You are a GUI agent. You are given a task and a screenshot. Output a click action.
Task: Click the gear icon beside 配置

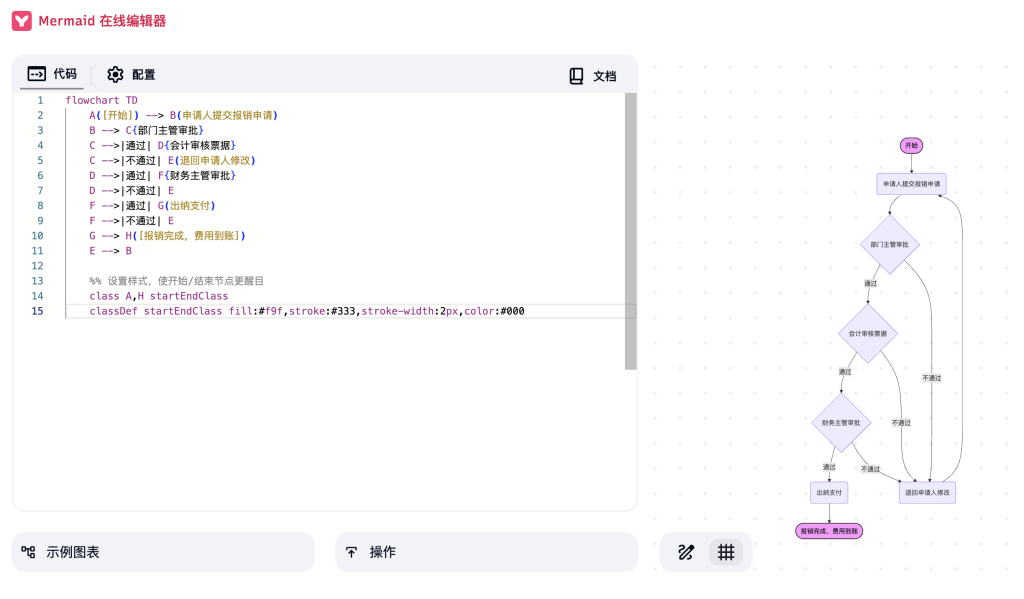115,75
